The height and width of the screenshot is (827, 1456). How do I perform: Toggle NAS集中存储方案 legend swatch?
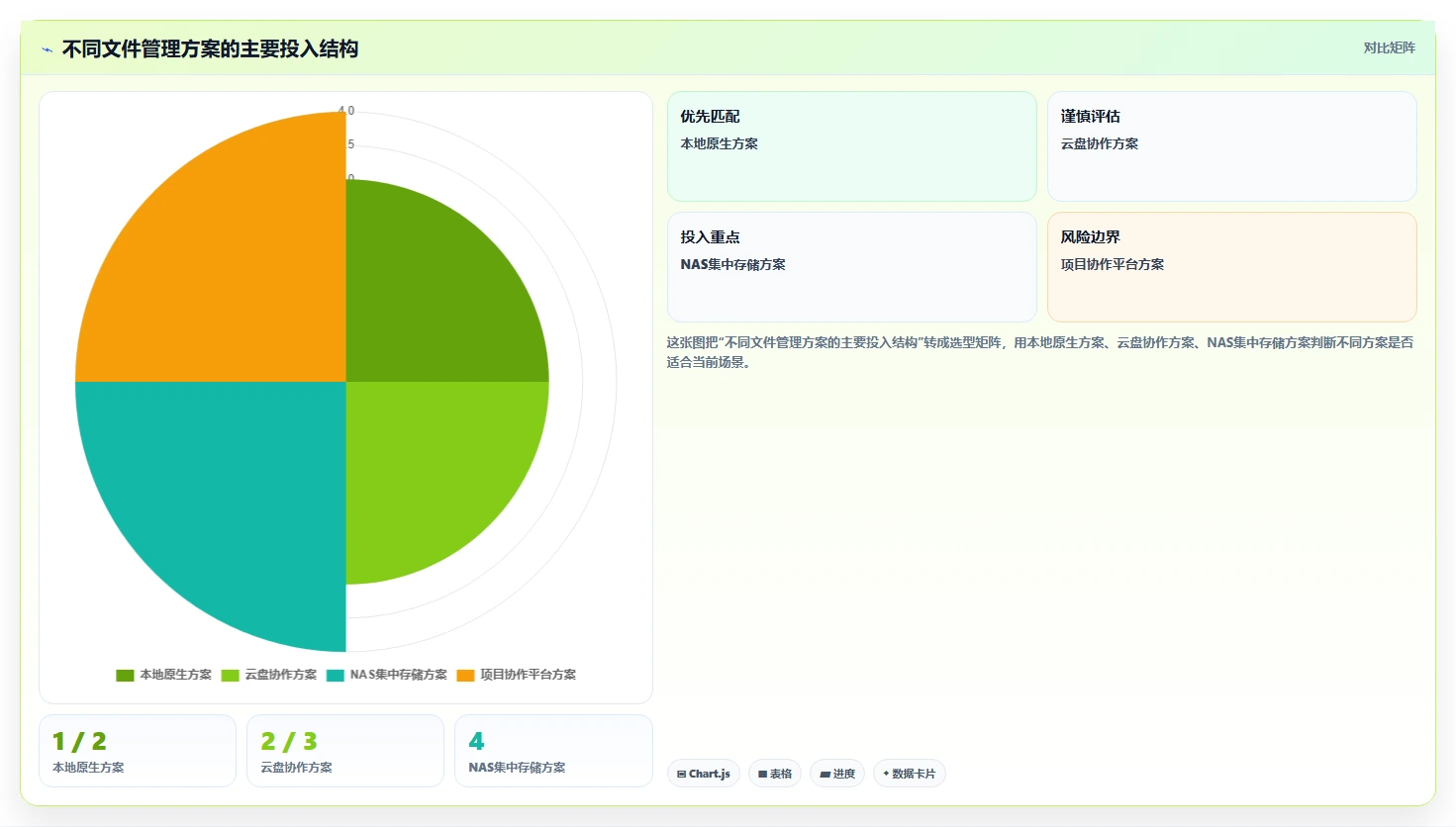[335, 675]
